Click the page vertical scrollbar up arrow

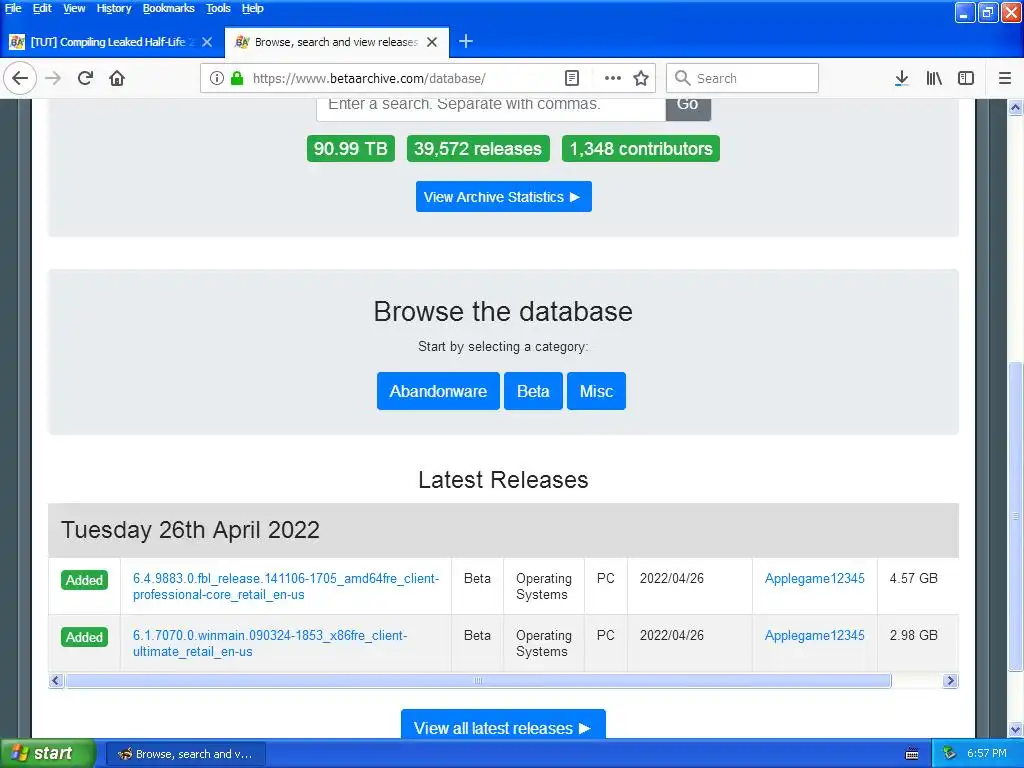(x=1016, y=108)
